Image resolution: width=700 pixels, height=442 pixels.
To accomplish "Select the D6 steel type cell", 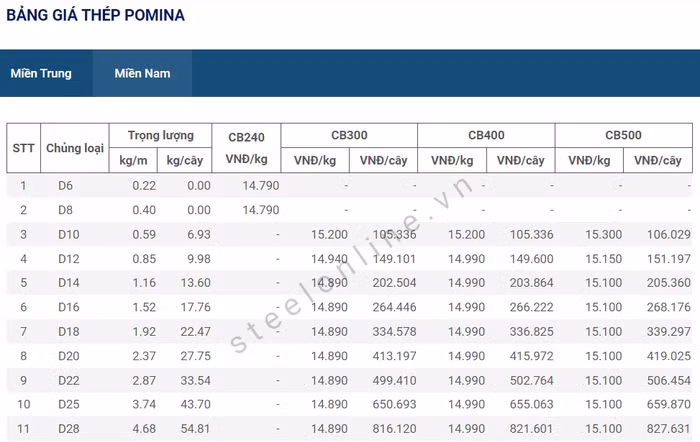I will click(66, 186).
